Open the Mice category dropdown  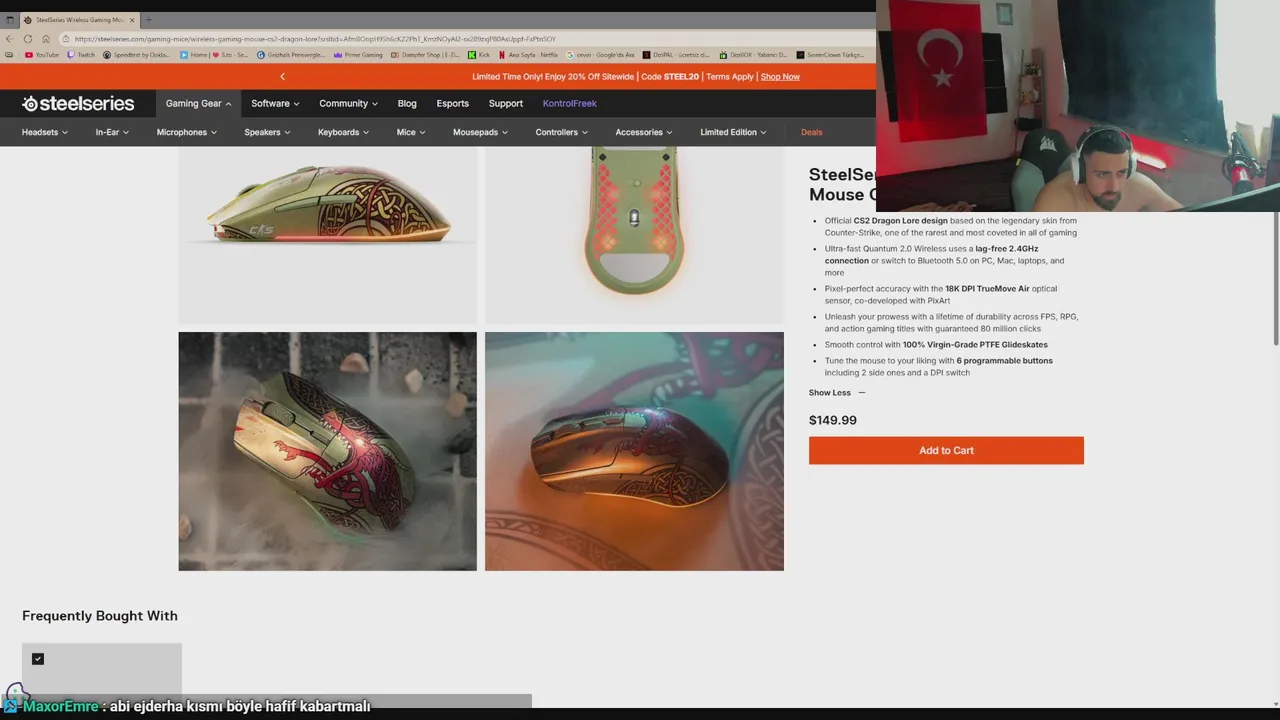click(x=410, y=132)
